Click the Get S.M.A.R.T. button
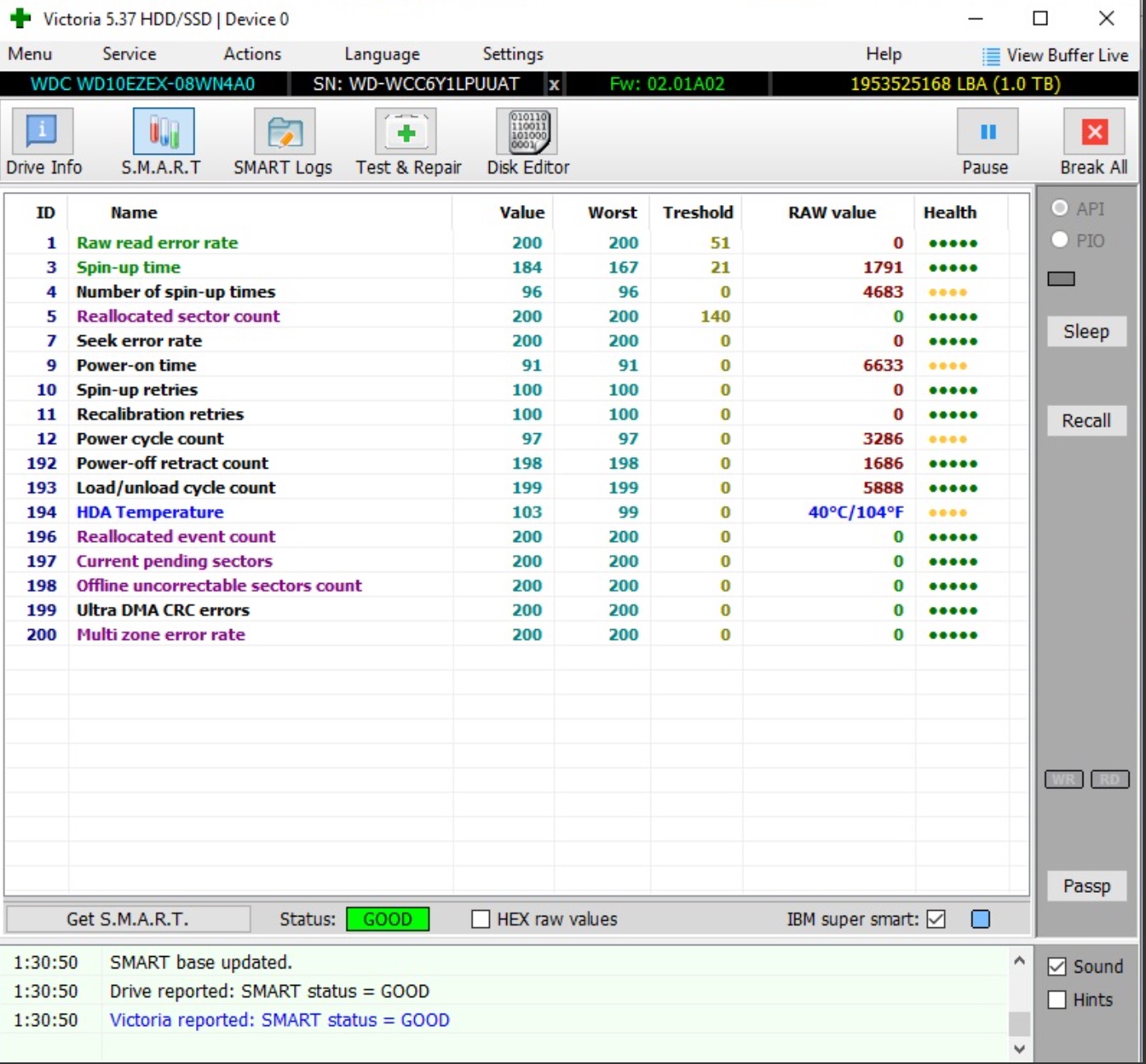Screen dimensions: 1146x1064 tap(128, 919)
